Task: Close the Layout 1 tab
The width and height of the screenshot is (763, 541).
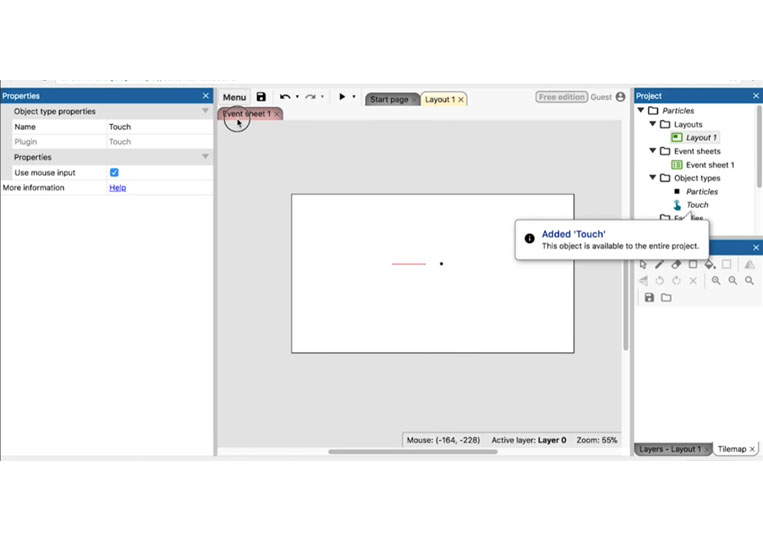Action: 461,100
